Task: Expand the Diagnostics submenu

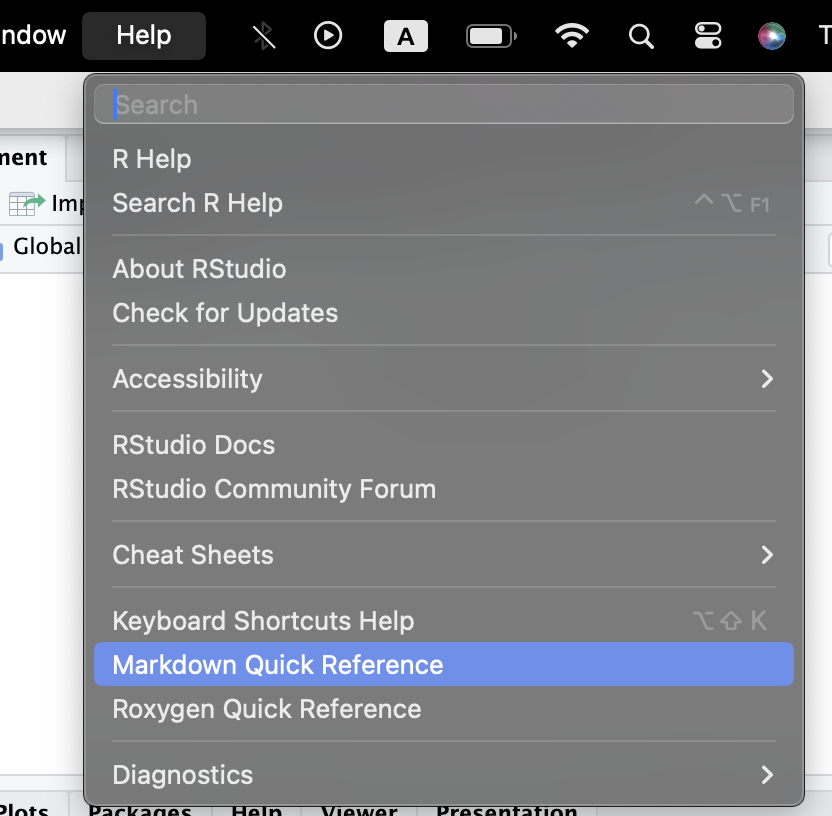Action: (444, 775)
